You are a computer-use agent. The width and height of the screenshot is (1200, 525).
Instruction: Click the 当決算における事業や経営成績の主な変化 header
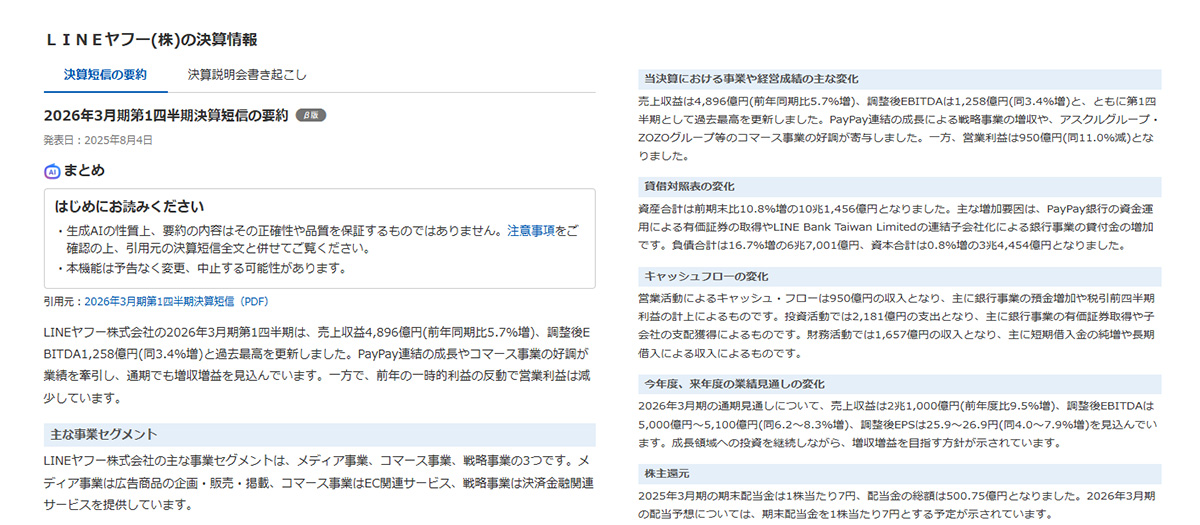(x=898, y=78)
